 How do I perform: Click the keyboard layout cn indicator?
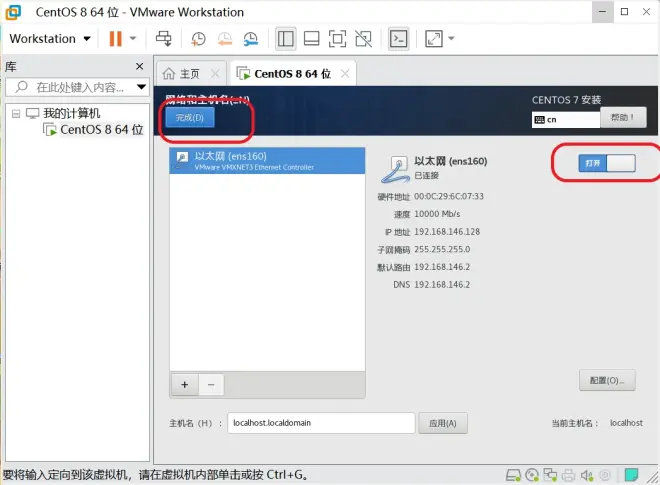coord(566,120)
